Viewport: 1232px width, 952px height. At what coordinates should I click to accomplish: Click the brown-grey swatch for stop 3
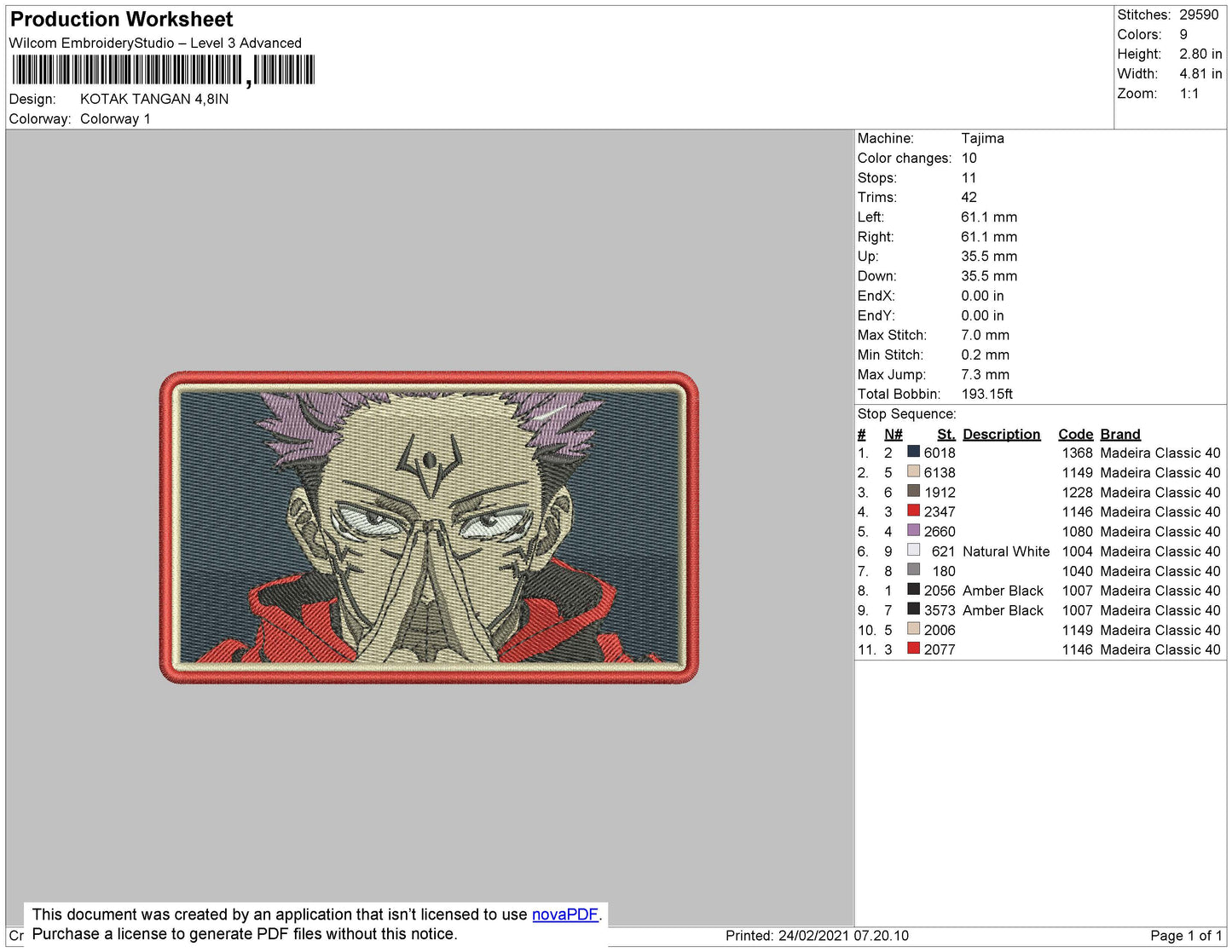tap(913, 492)
